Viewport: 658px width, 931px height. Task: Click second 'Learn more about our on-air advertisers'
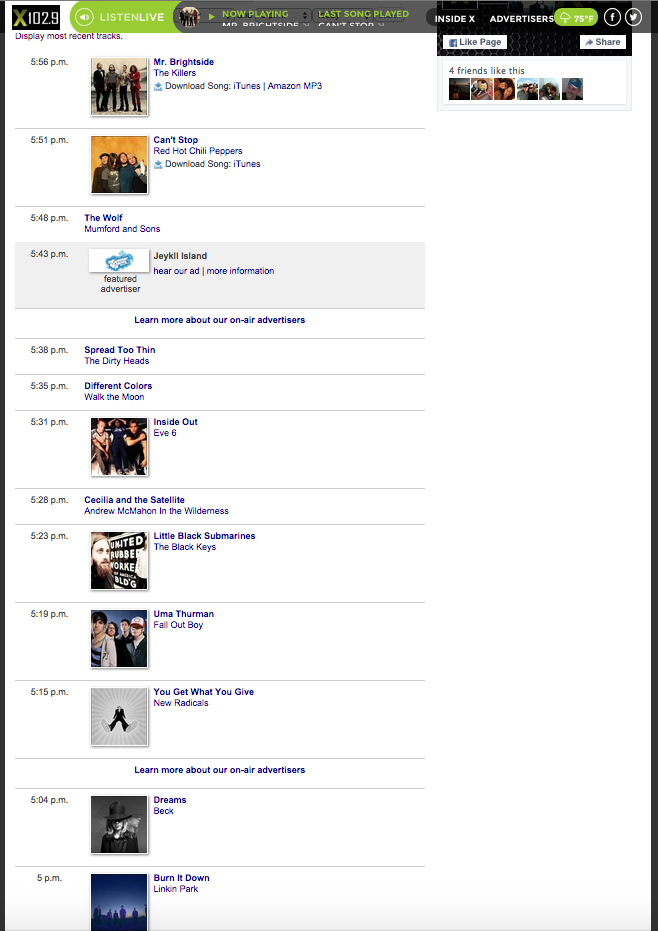tap(220, 770)
